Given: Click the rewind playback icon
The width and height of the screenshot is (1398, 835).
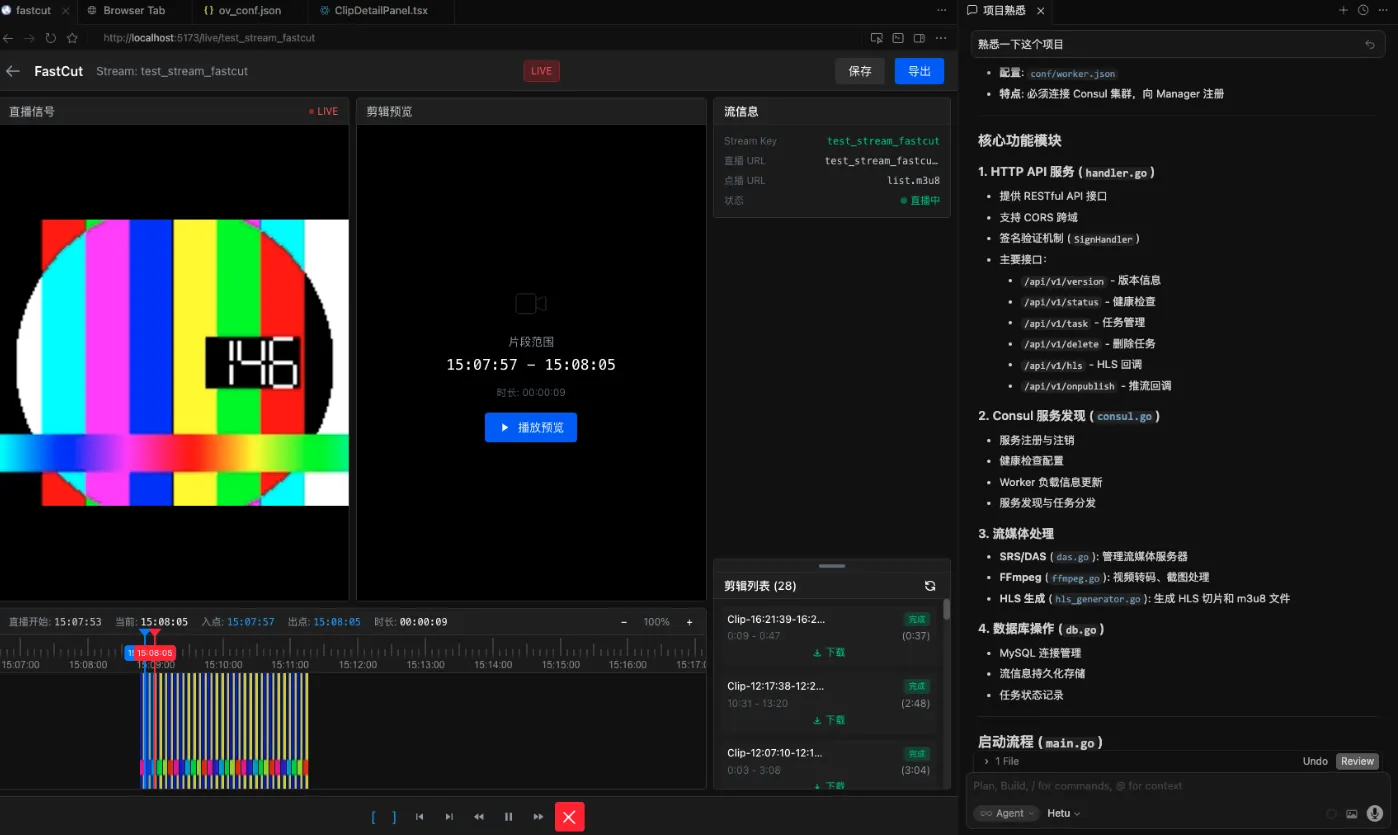Looking at the screenshot, I should 479,817.
